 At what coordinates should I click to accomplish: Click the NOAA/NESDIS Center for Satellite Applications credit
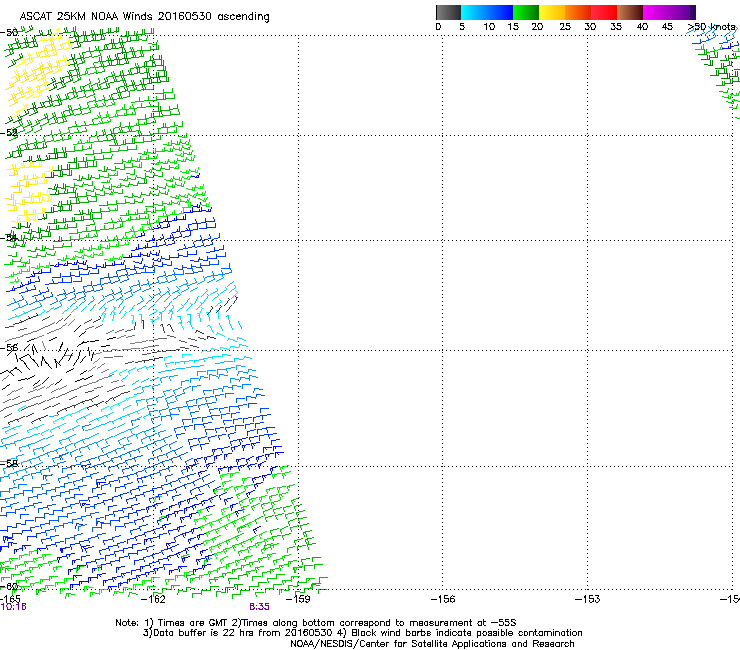[x=432, y=644]
